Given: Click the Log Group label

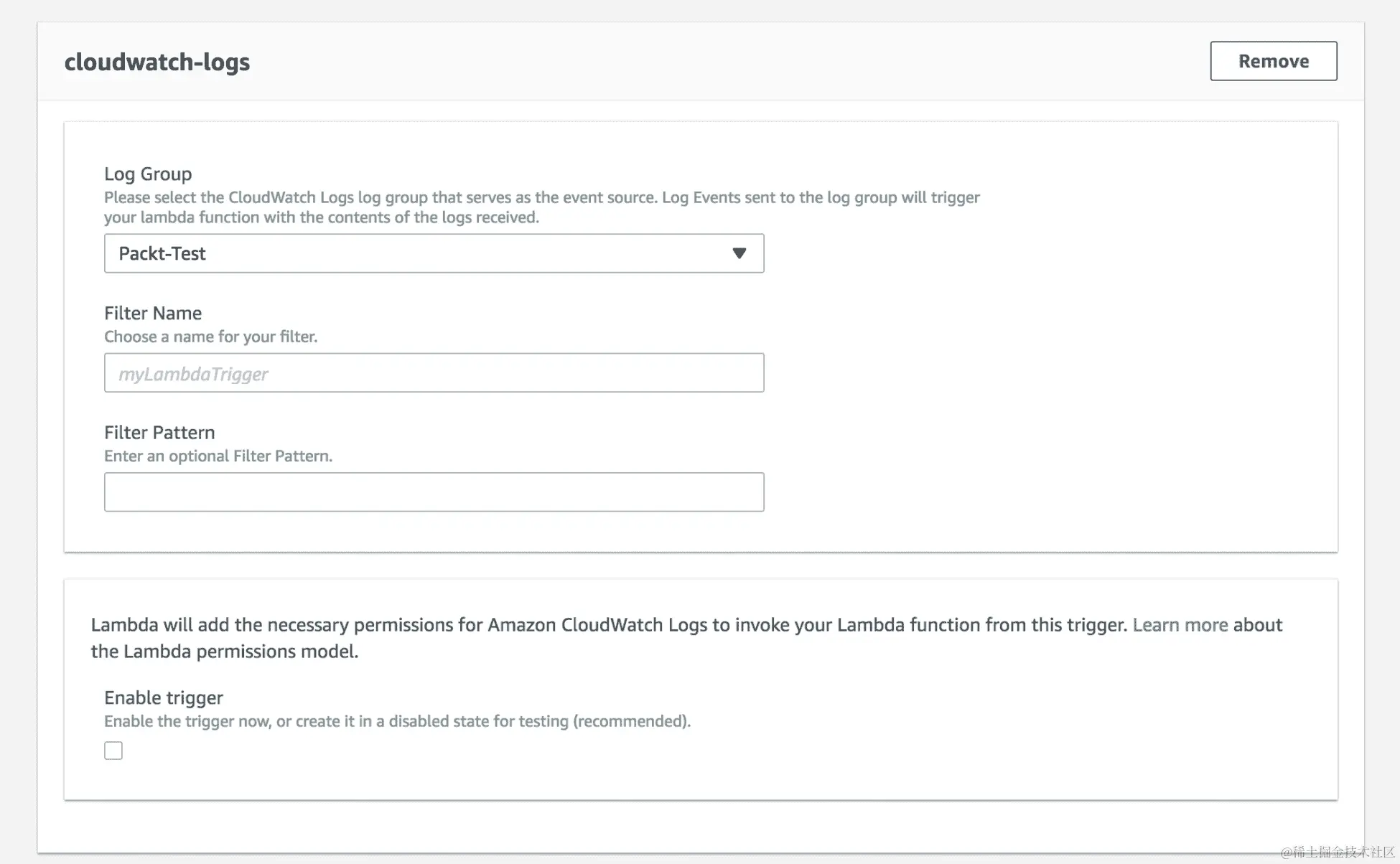Looking at the screenshot, I should click(x=148, y=174).
